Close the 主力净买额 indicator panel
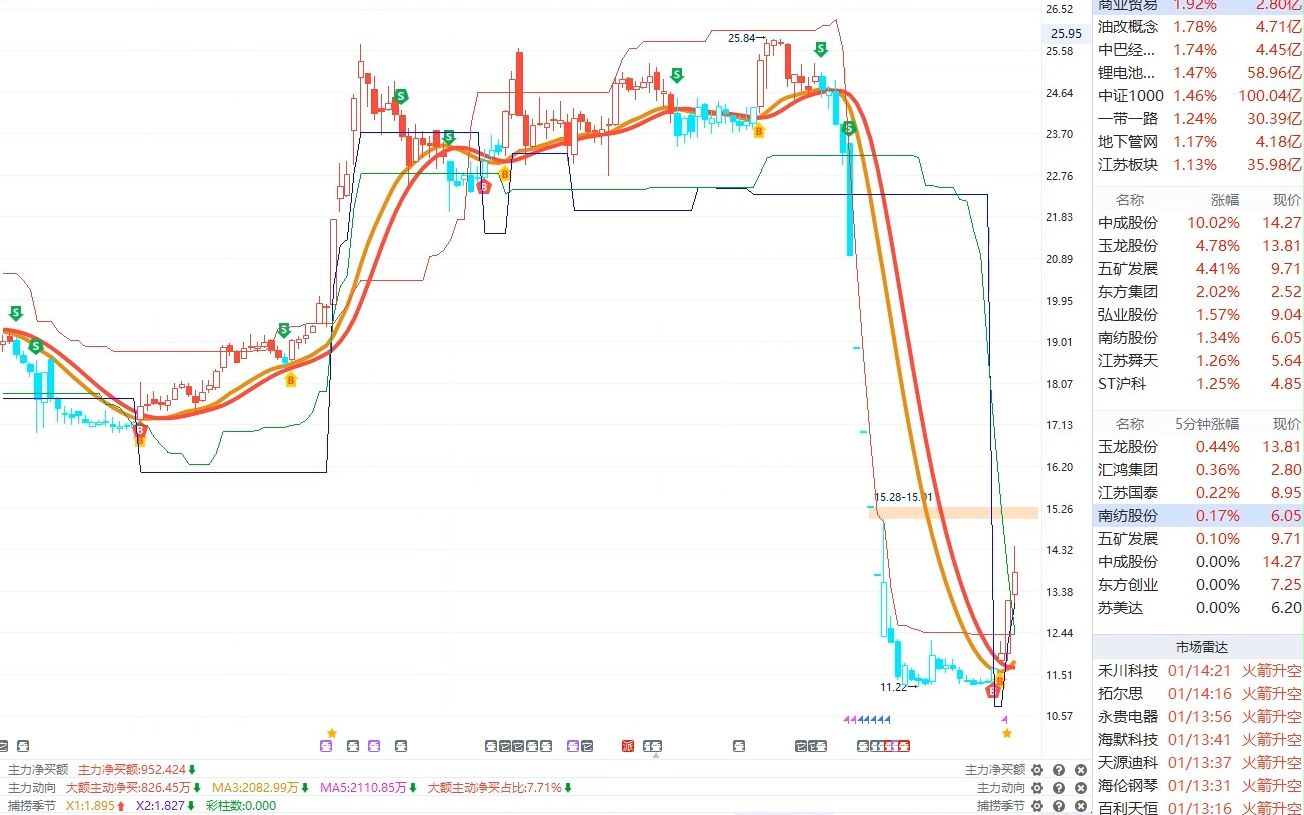The image size is (1304, 815). (1080, 770)
